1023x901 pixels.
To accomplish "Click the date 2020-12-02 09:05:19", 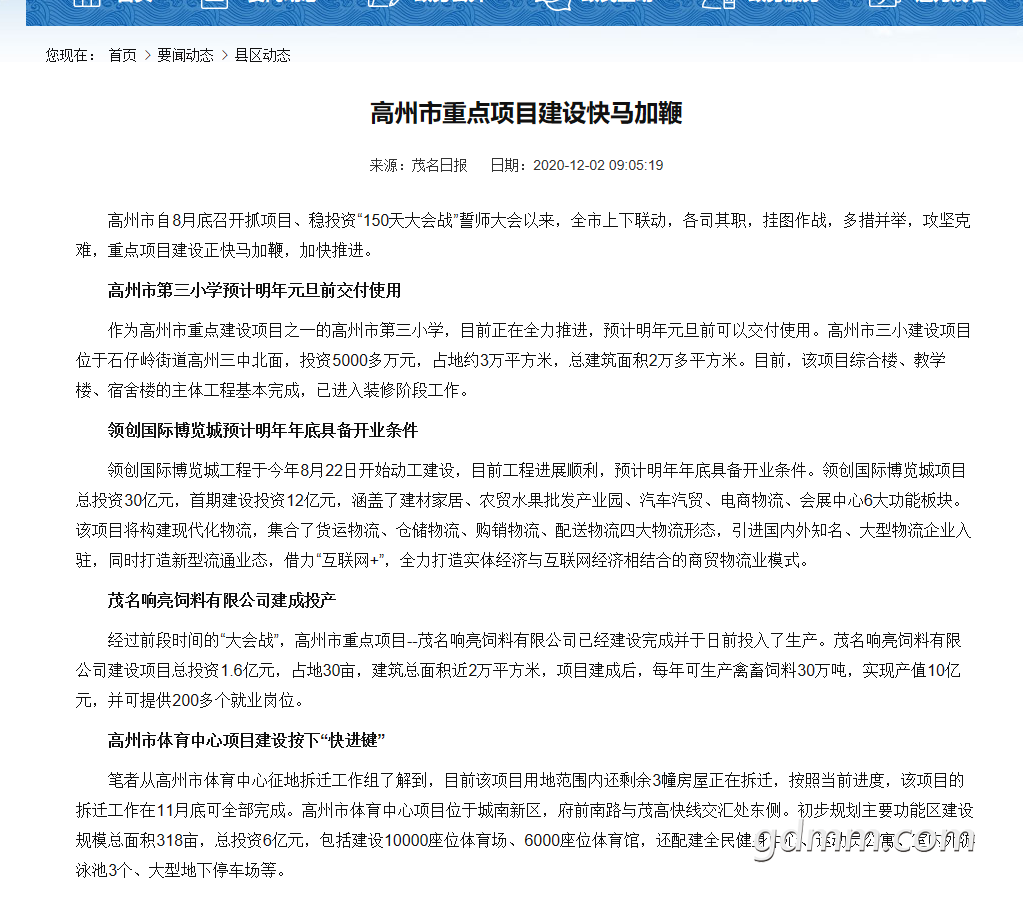I will tap(598, 165).
